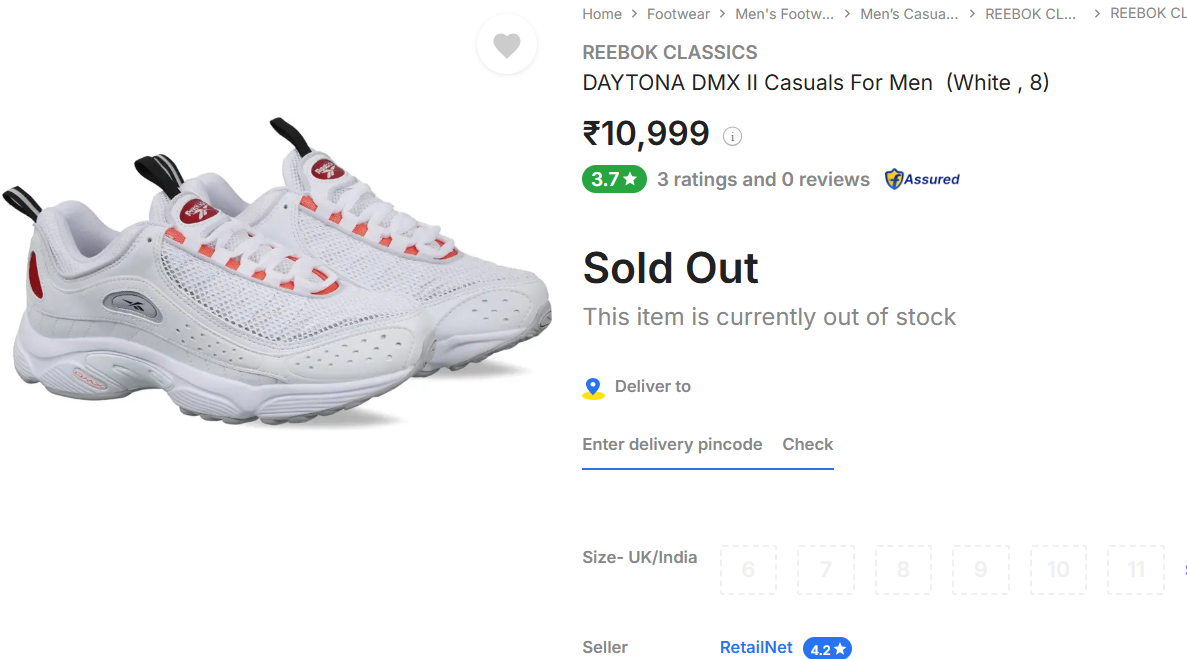The image size is (1187, 659).
Task: Navigate to Men's Footwear breadcrumb
Action: point(784,14)
